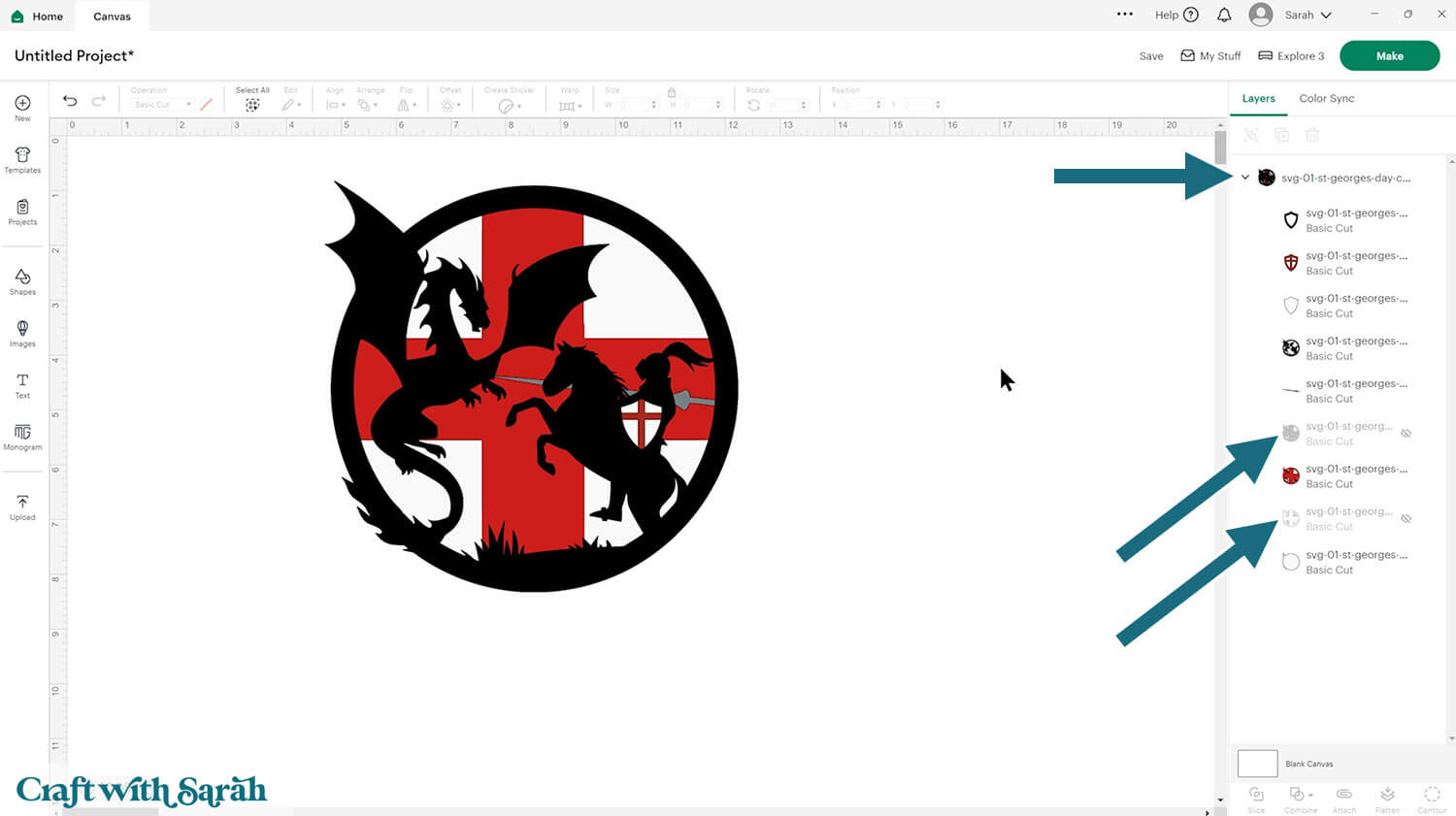Click the Save button
This screenshot has height=816, width=1456.
[1151, 56]
